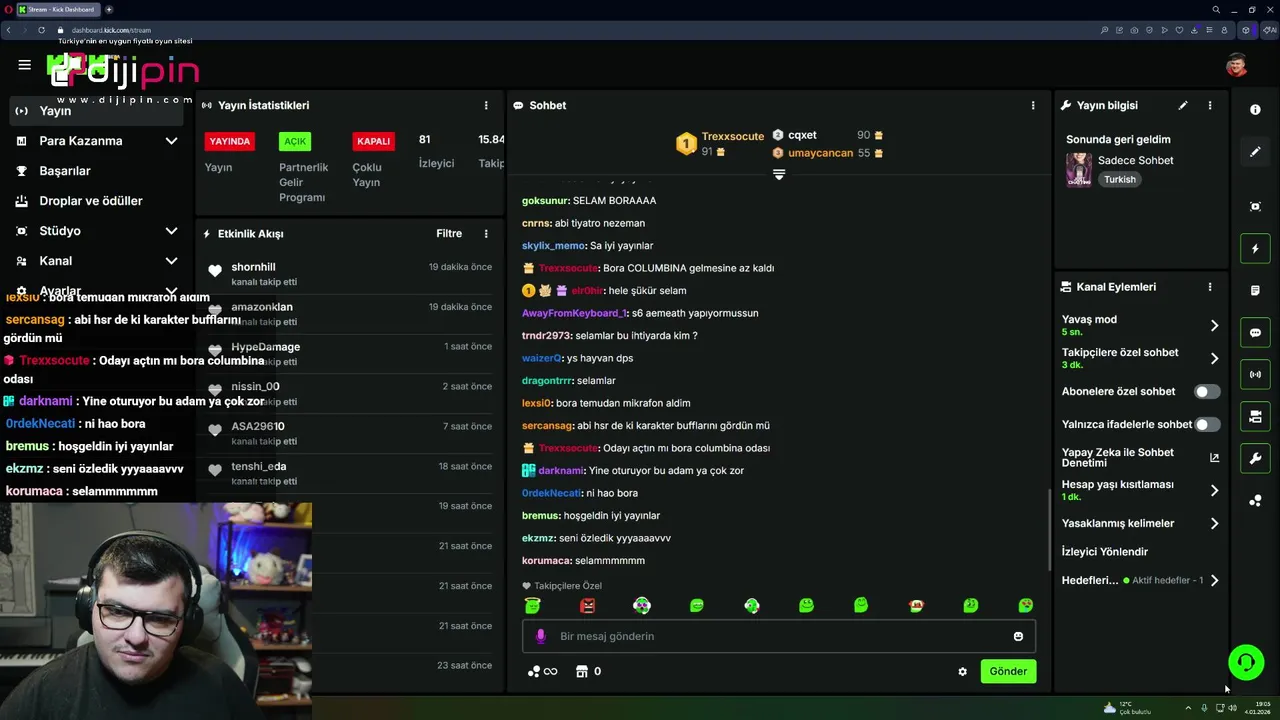Open Yayın İstatistikleri three-dot menu
This screenshot has height=720, width=1280.
click(x=486, y=105)
